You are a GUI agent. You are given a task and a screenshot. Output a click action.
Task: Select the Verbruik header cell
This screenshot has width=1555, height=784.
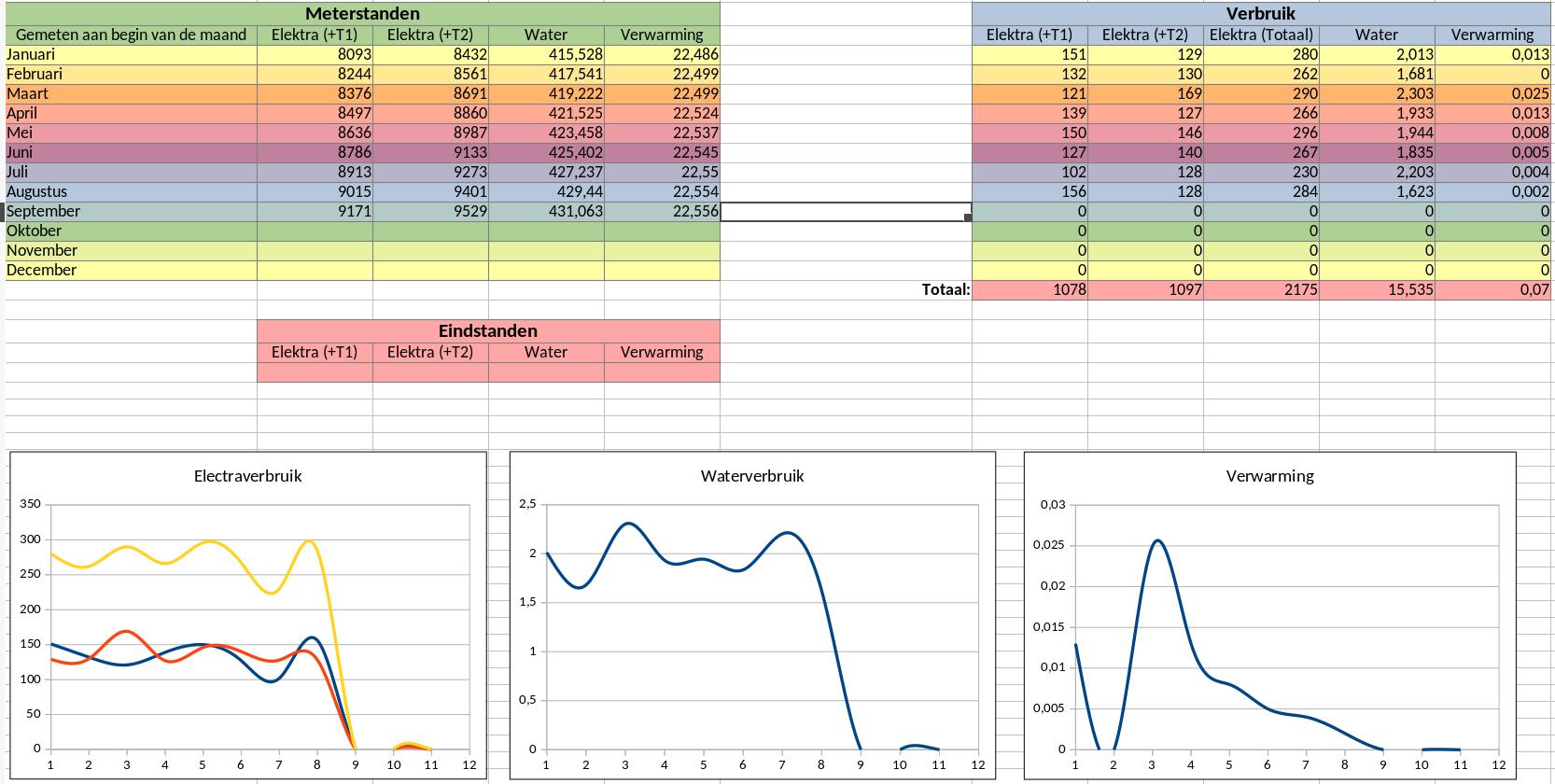(x=1260, y=14)
